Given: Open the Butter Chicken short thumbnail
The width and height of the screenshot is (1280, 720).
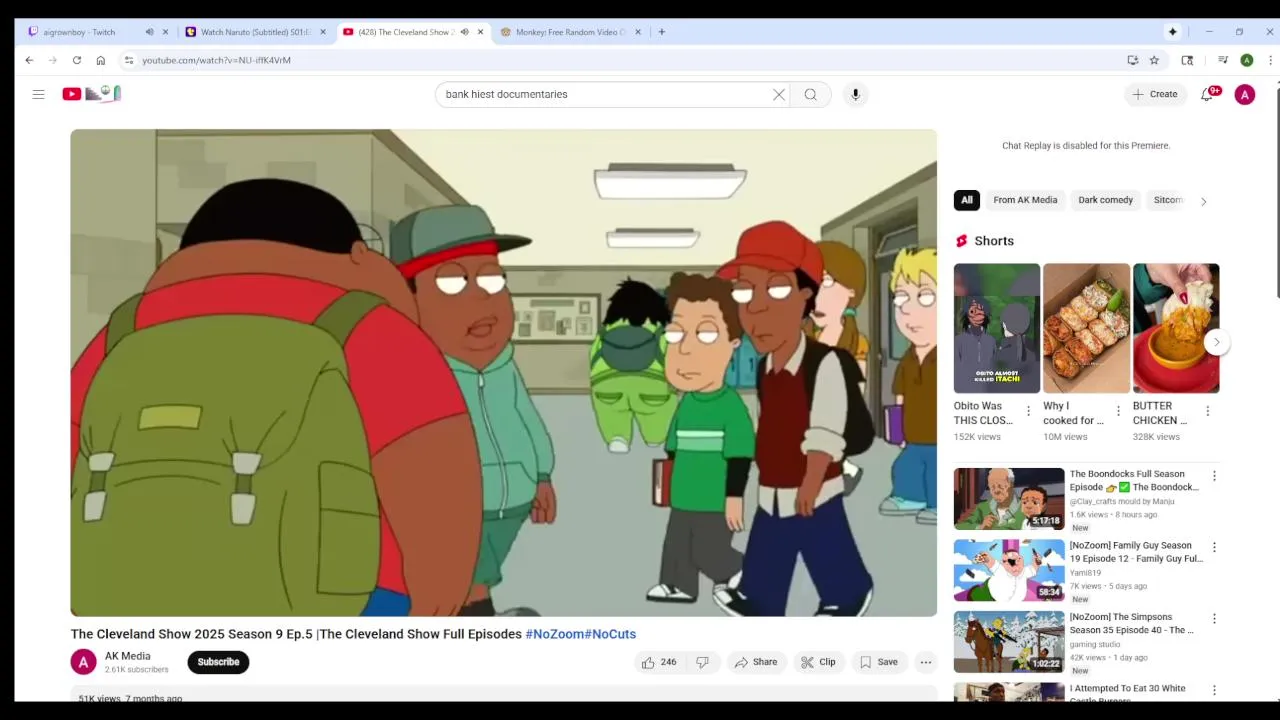Looking at the screenshot, I should [1176, 328].
